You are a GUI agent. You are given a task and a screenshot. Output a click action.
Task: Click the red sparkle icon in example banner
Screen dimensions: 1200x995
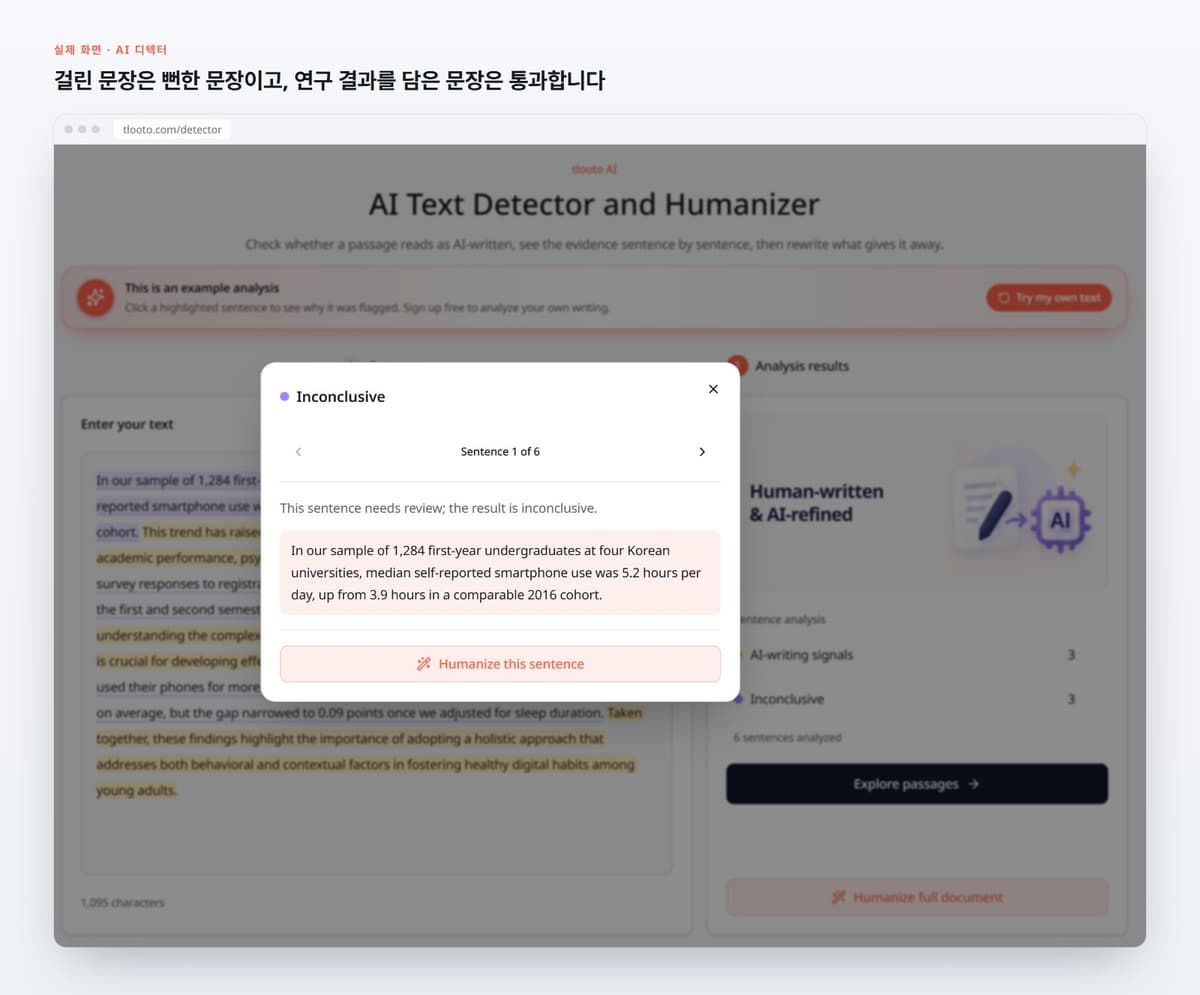(x=95, y=297)
